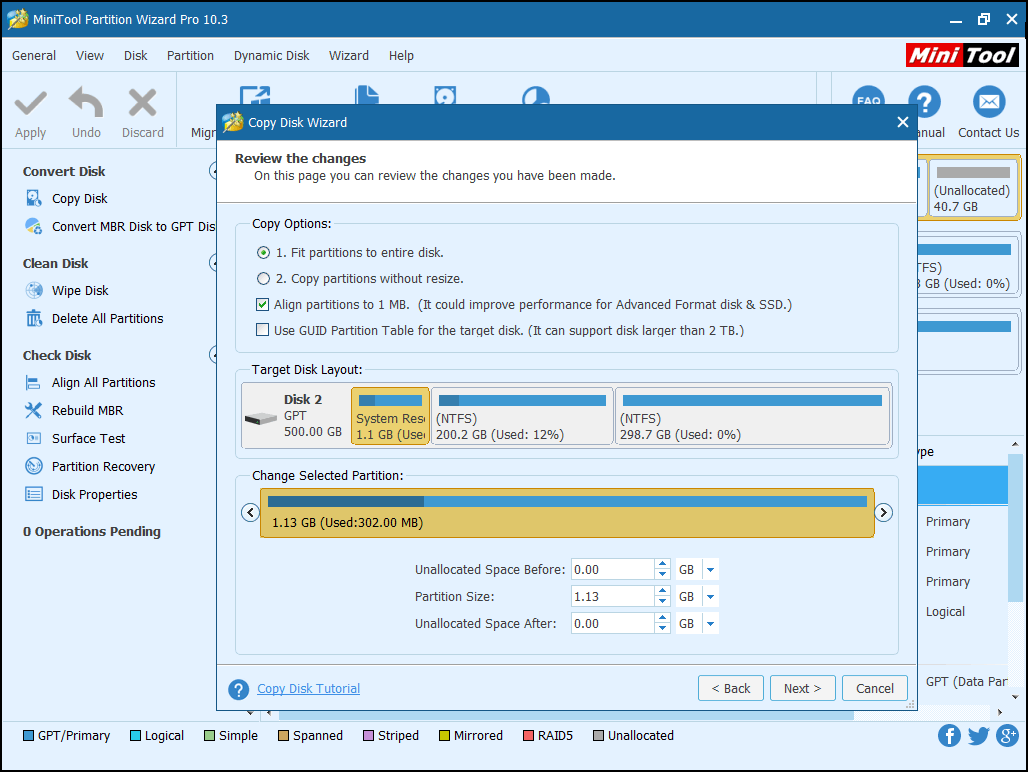1028x772 pixels.
Task: Open the Dynamic Disk menu
Action: (x=271, y=56)
